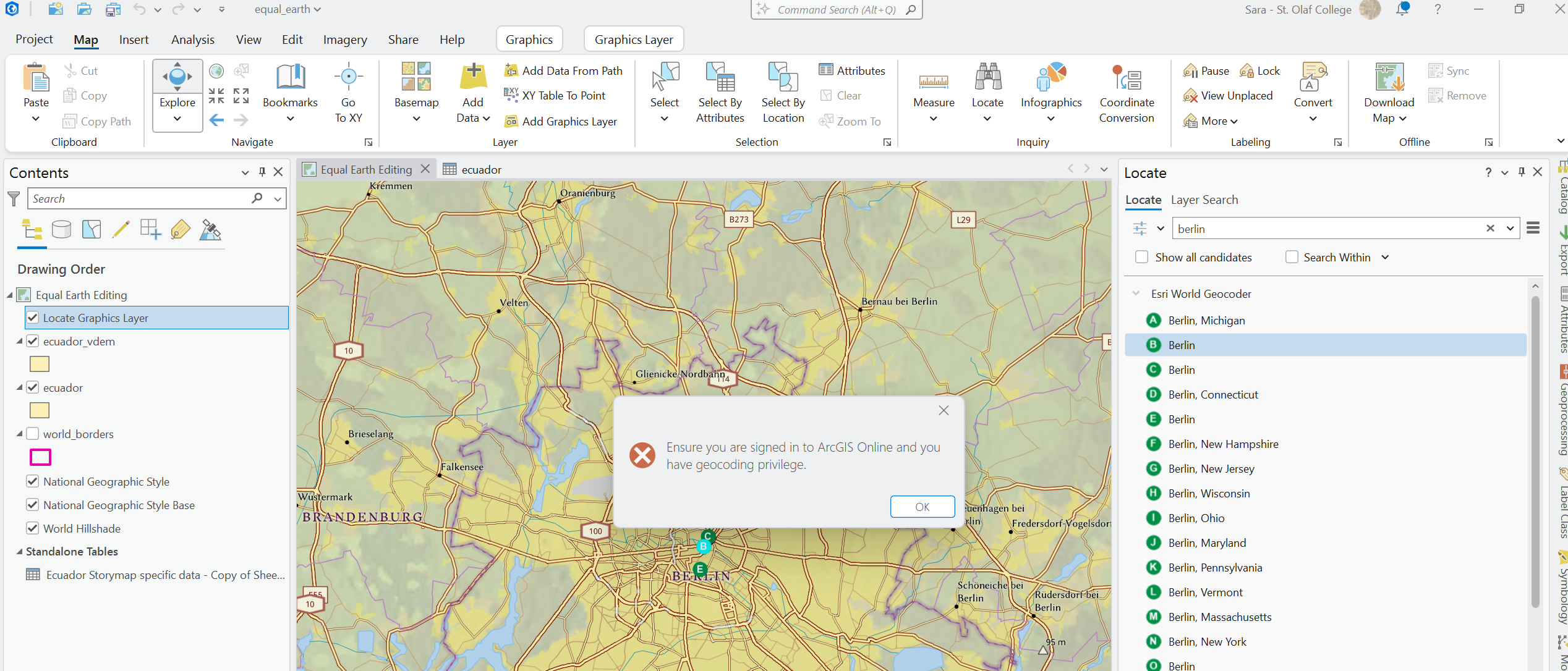Toggle World Hillshade layer visibility

[33, 528]
